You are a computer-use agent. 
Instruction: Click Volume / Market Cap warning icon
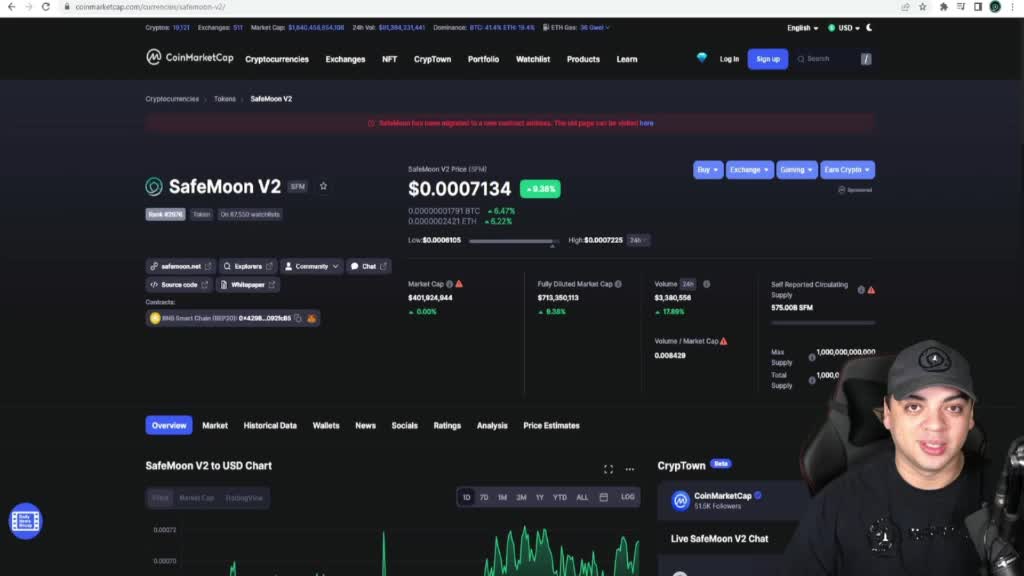pos(724,341)
